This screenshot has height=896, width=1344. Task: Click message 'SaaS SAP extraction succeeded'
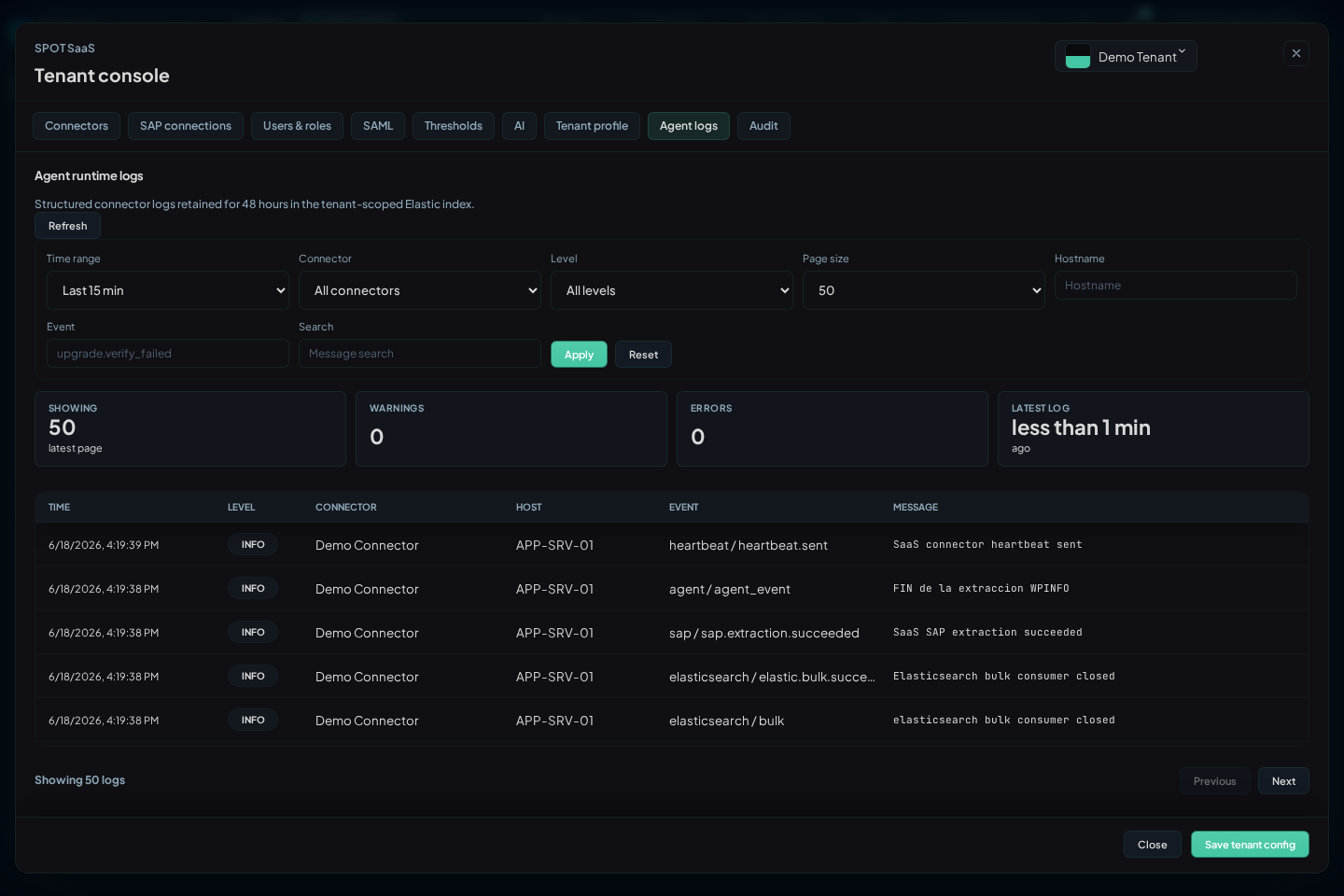tap(987, 632)
